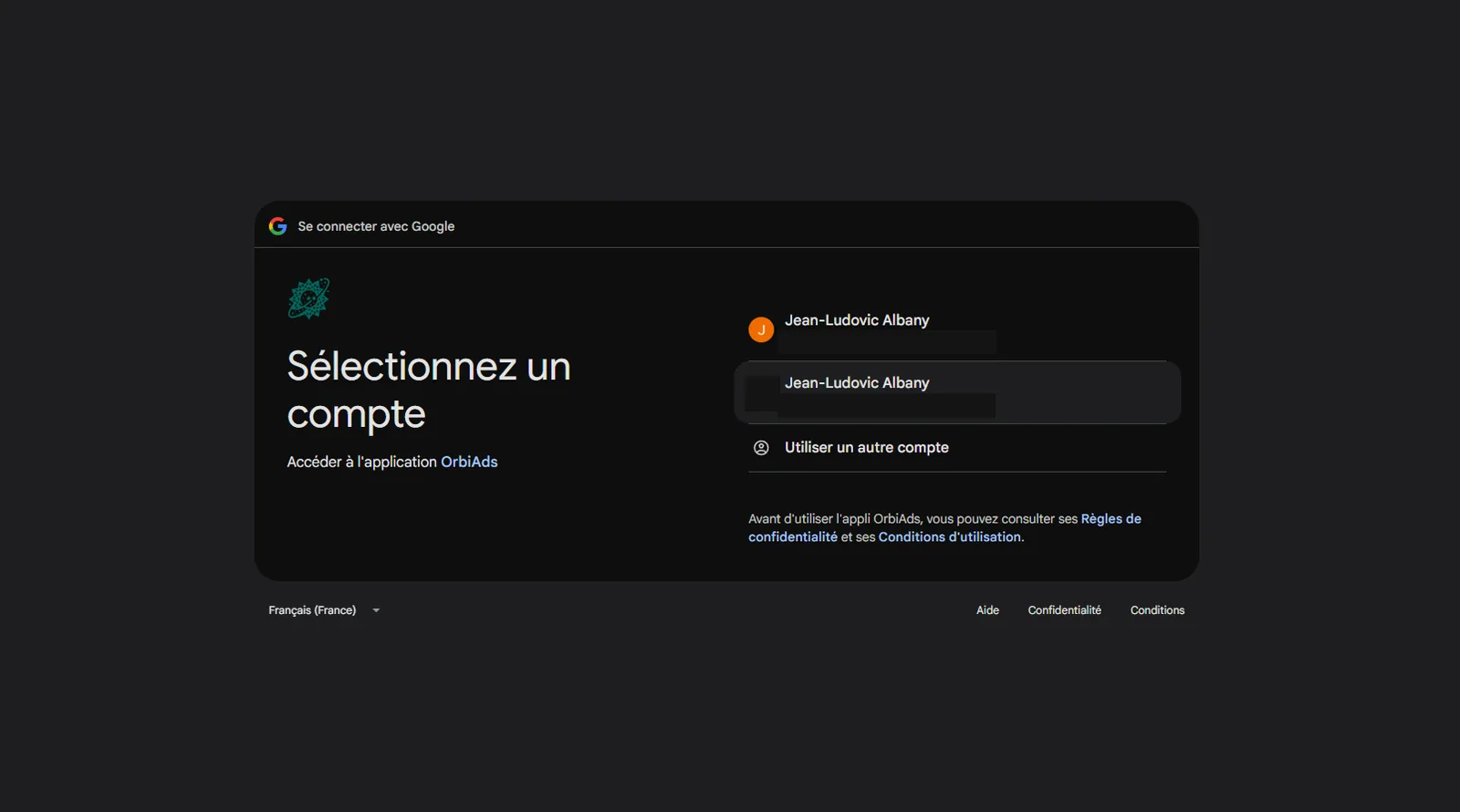This screenshot has width=1460, height=812.
Task: Choose Utiliser un autre compte
Action: 957,448
